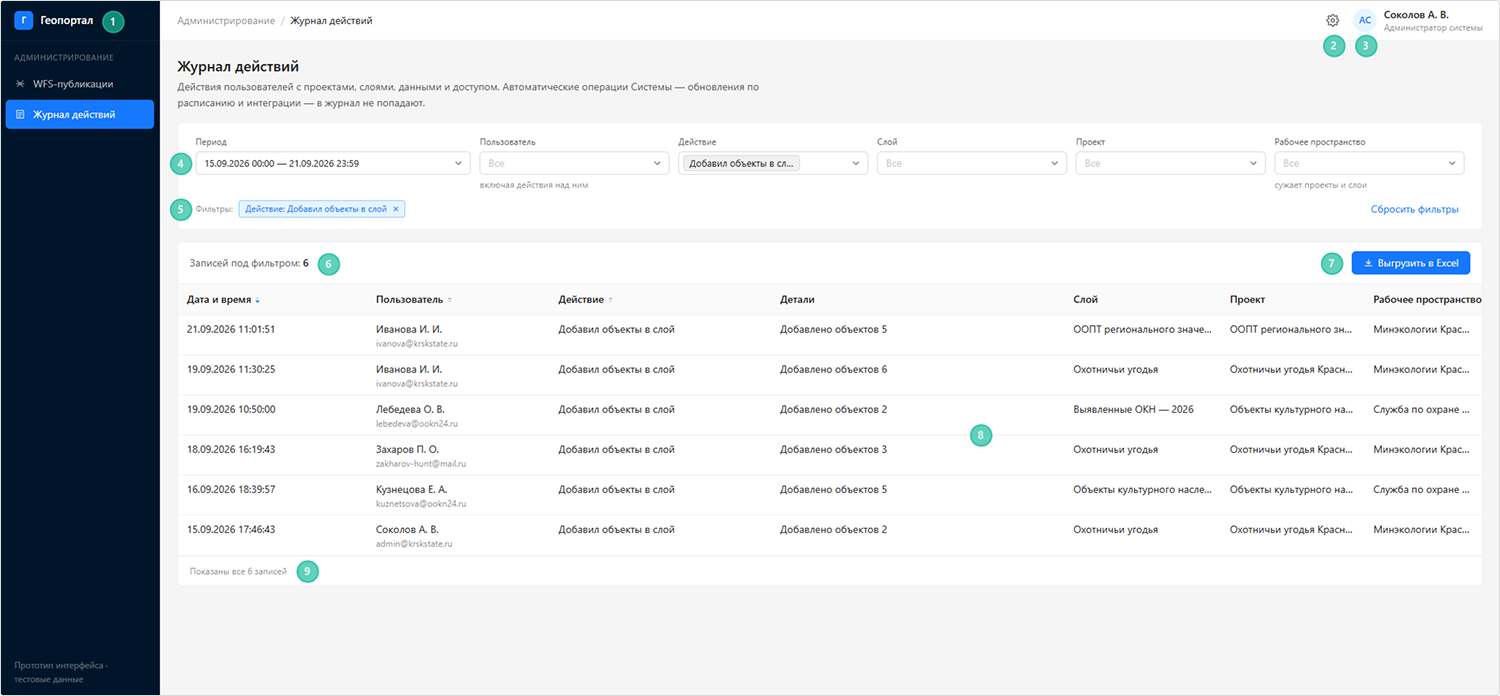Click the Добавлено объектов 6 details cell
Image resolution: width=1500 pixels, height=696 pixels.
pos(833,370)
